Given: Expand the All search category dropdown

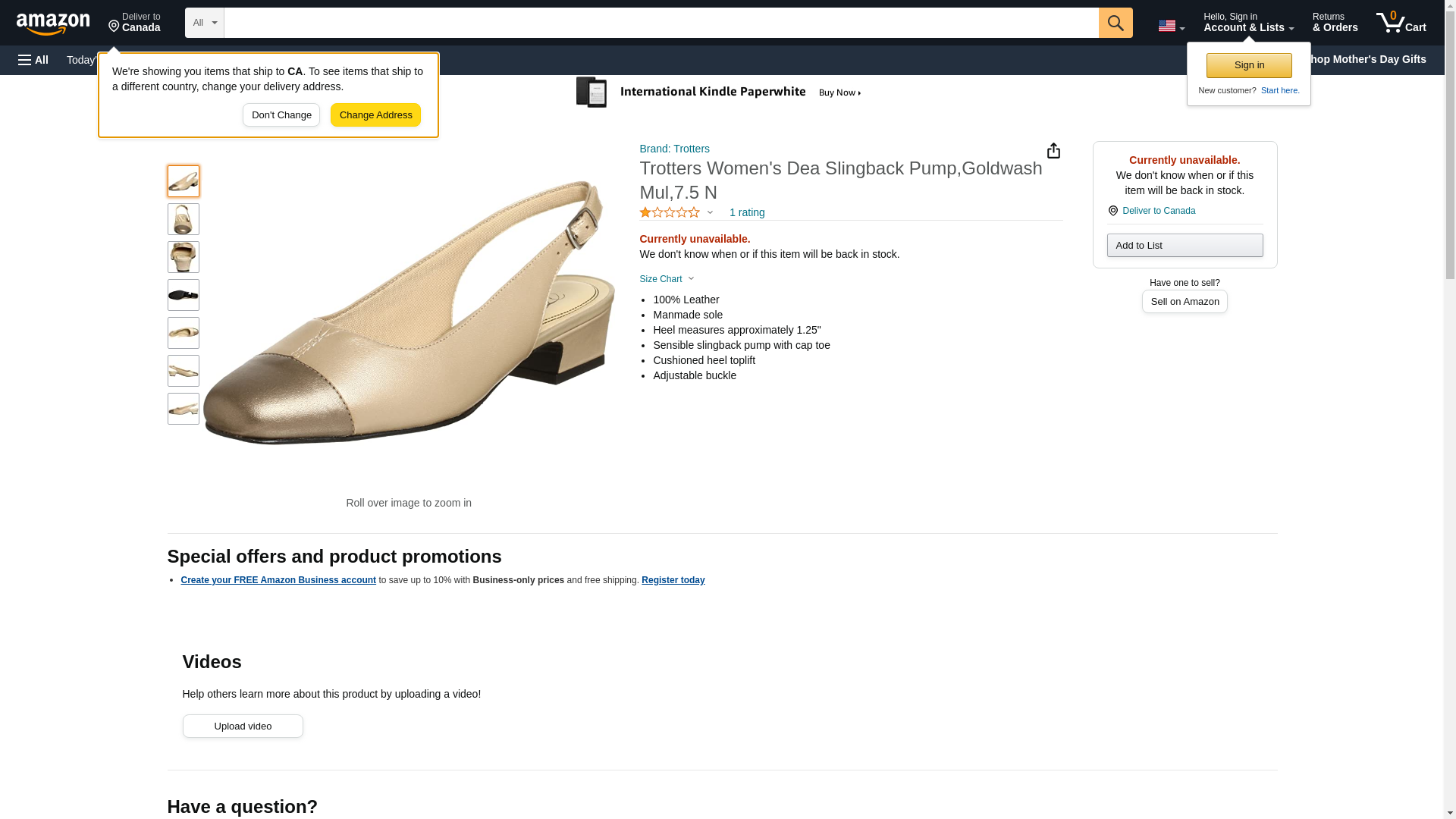Looking at the screenshot, I should 204,23.
